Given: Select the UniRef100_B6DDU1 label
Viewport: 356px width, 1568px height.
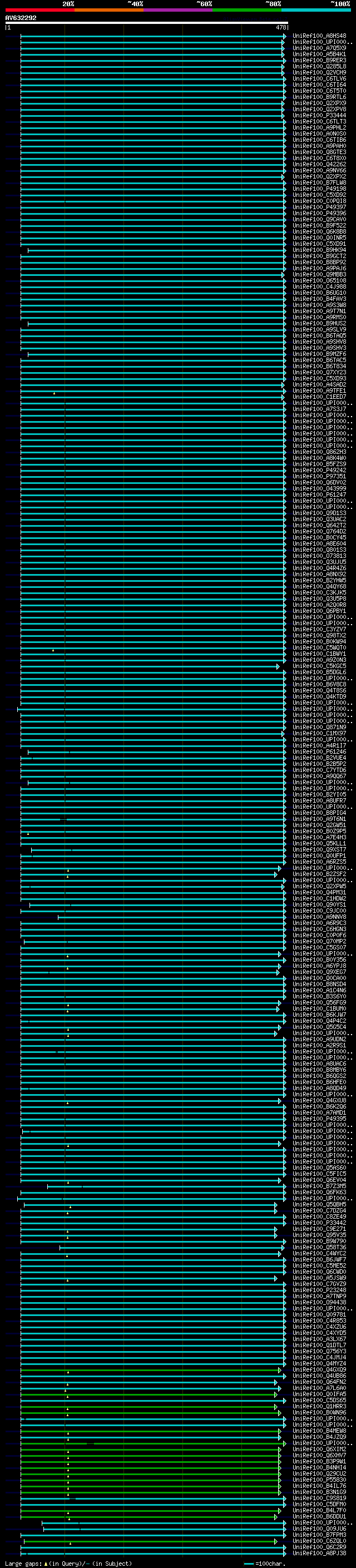Looking at the screenshot, I should click(x=319, y=1516).
